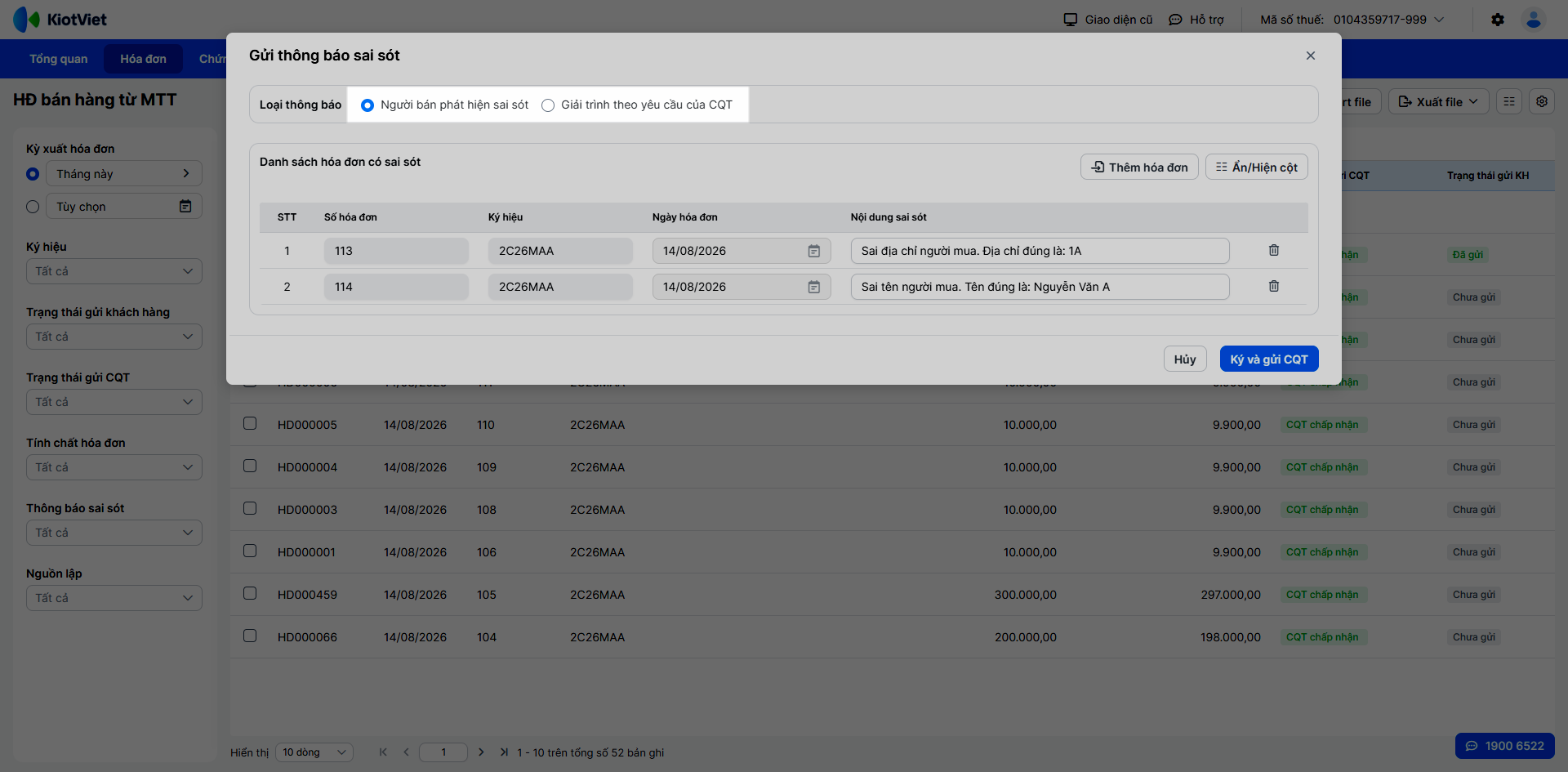Check the HD000459 invoice row

coord(250,593)
